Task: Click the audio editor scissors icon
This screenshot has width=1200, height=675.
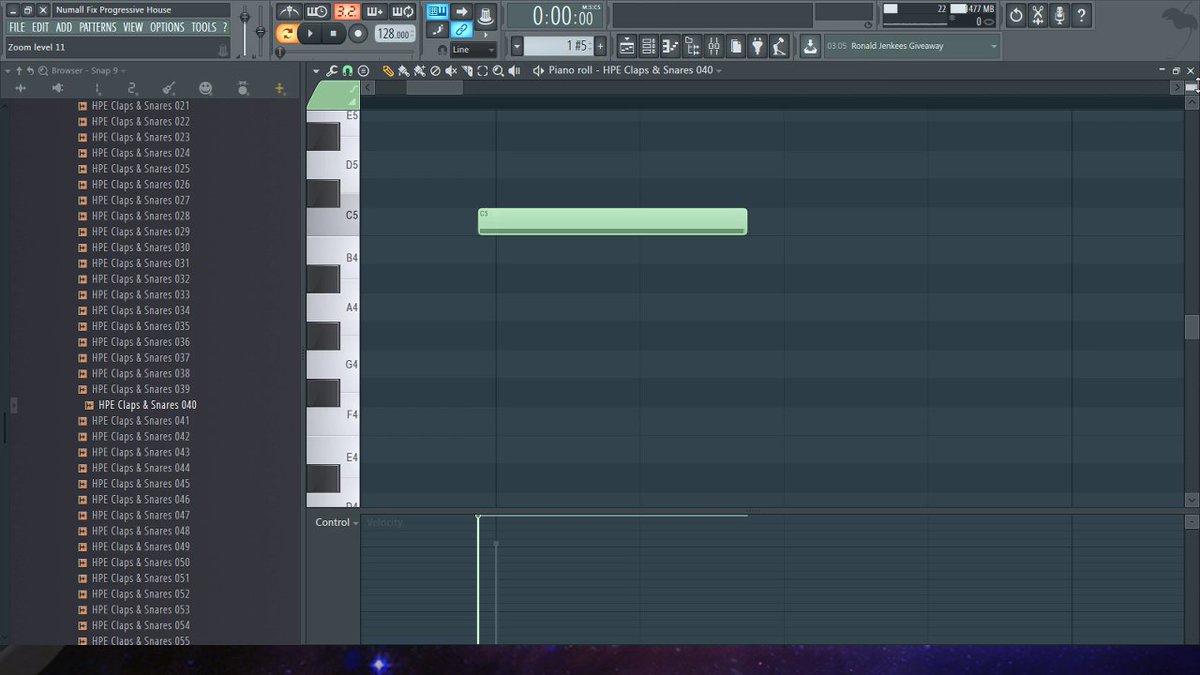Action: click(x=1038, y=15)
